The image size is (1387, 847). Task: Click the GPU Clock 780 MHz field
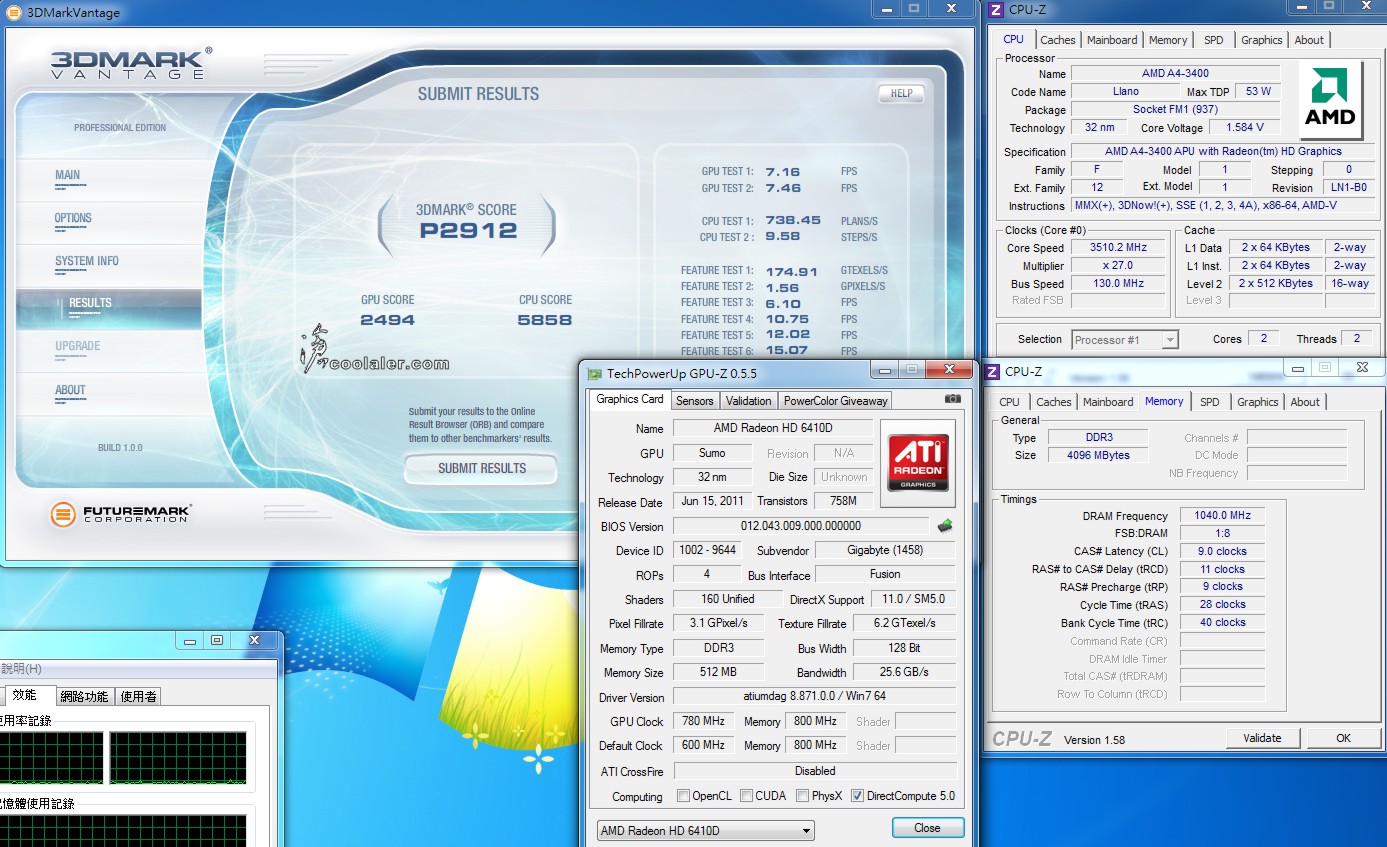[704, 721]
